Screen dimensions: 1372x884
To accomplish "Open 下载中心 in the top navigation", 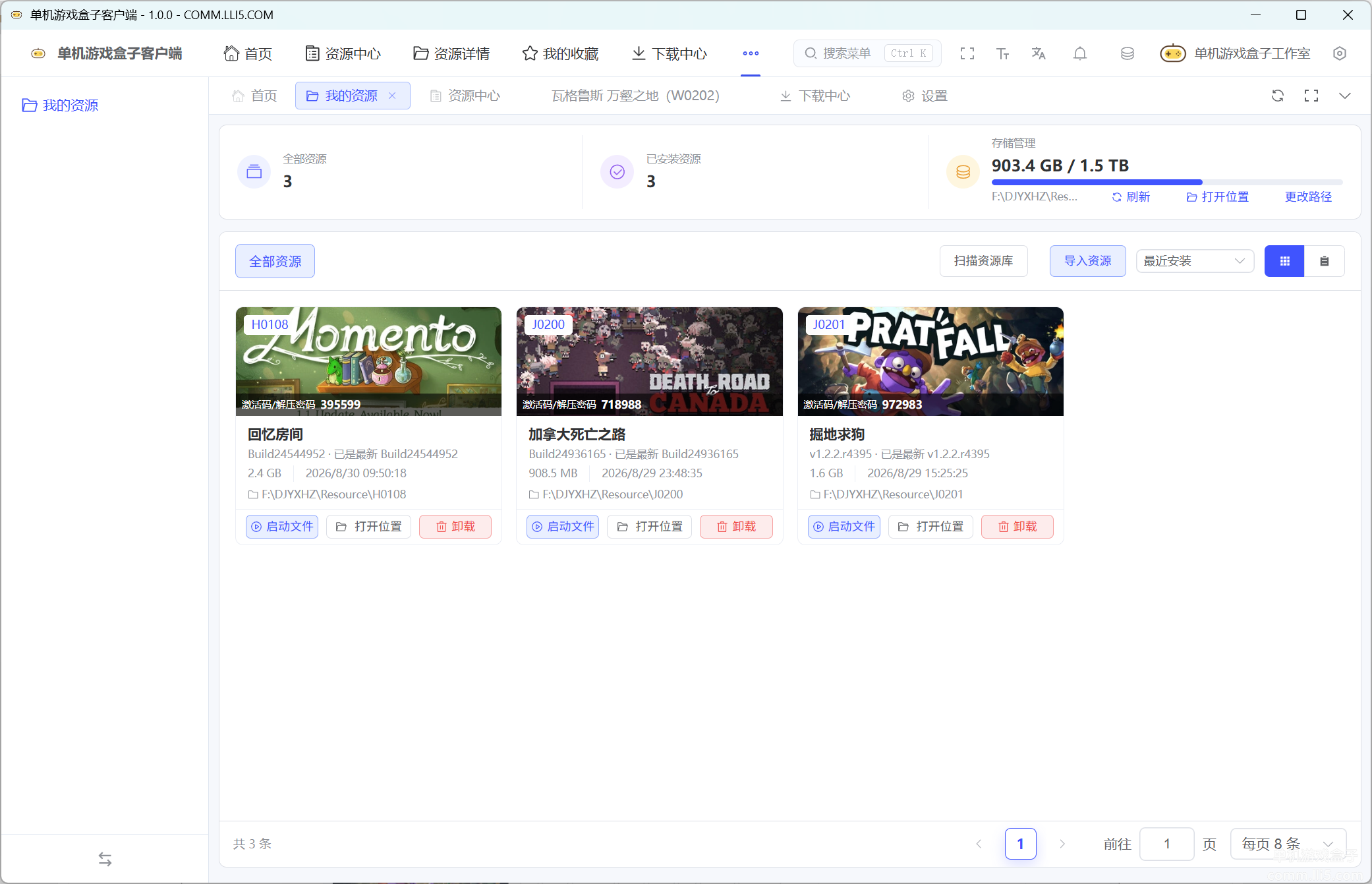I will point(670,53).
